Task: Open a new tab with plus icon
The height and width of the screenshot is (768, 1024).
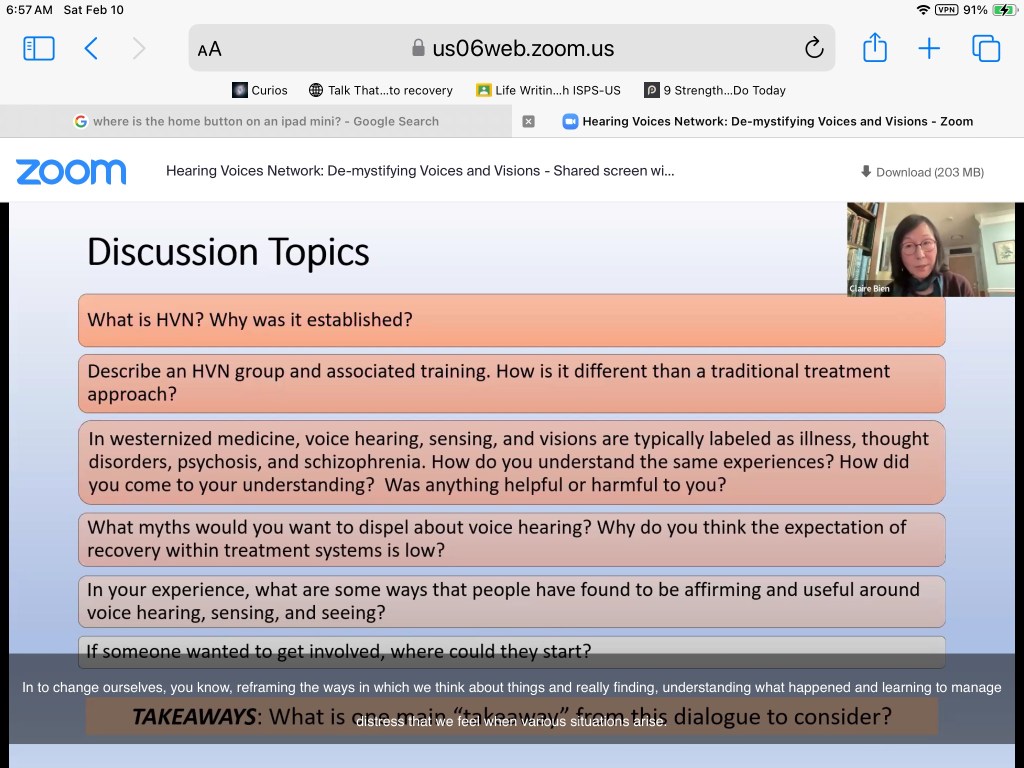Action: [929, 48]
